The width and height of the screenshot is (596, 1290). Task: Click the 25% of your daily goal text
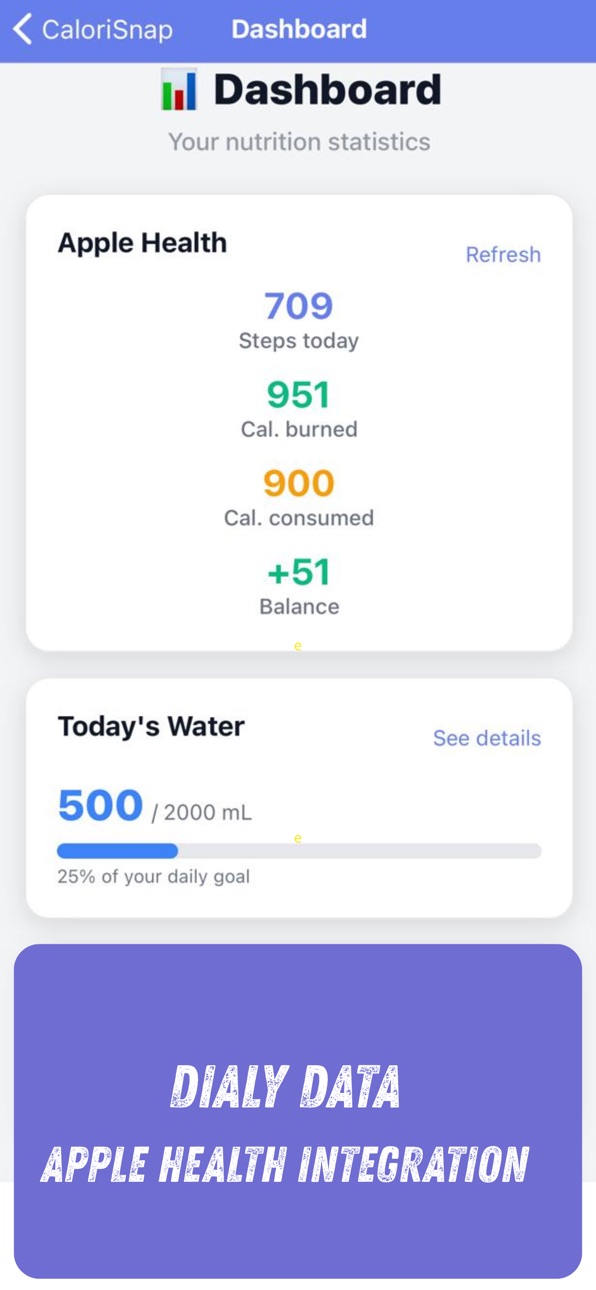click(x=153, y=876)
